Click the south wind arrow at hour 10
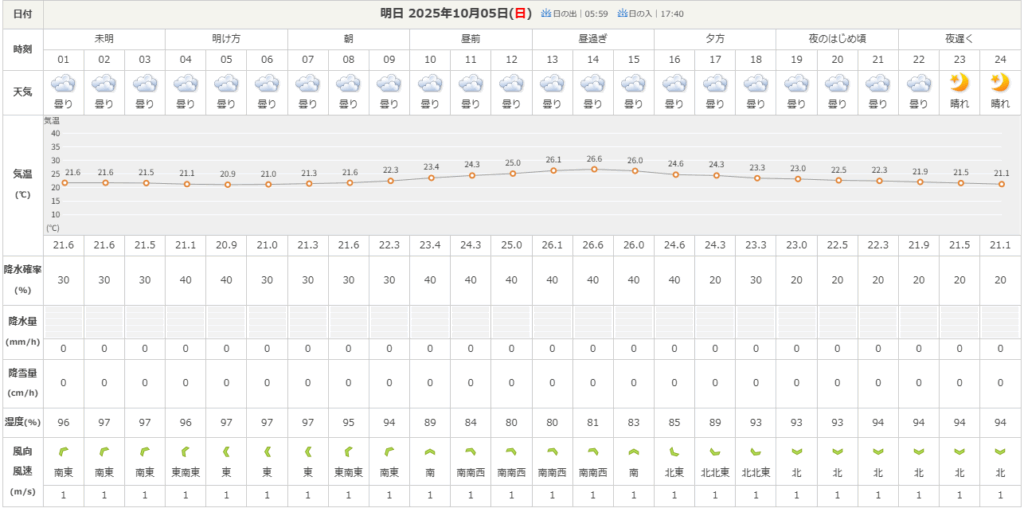This screenshot has width=1024, height=508. [x=430, y=451]
